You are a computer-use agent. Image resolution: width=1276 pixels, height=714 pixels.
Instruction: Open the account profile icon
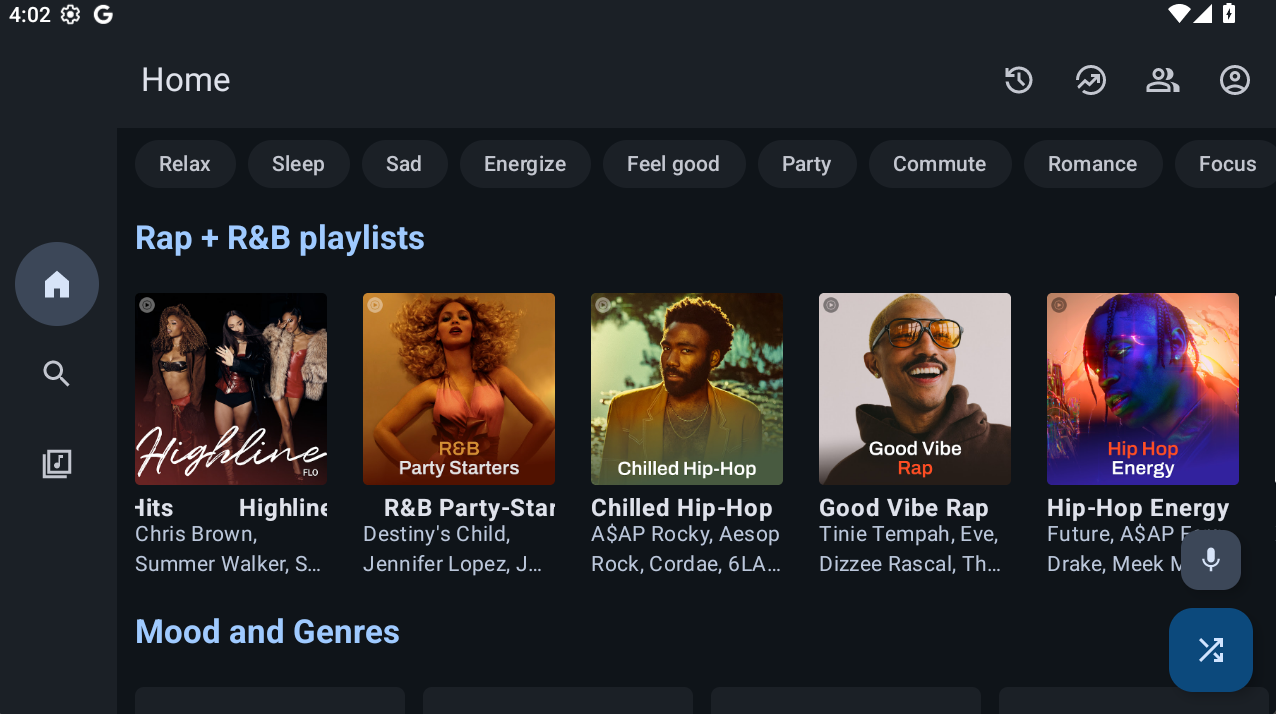(1234, 80)
